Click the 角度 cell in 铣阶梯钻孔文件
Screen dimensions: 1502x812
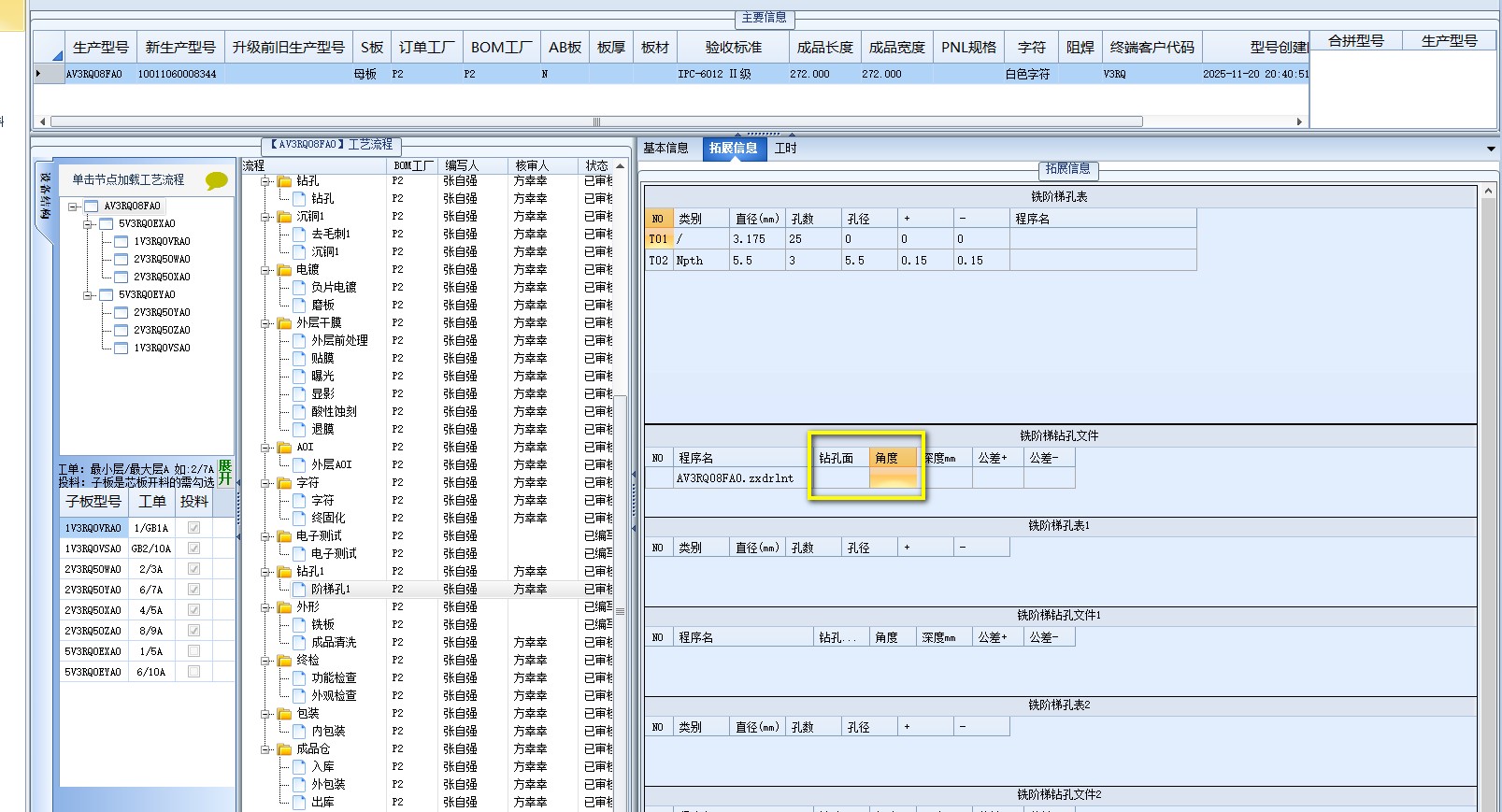(x=893, y=478)
